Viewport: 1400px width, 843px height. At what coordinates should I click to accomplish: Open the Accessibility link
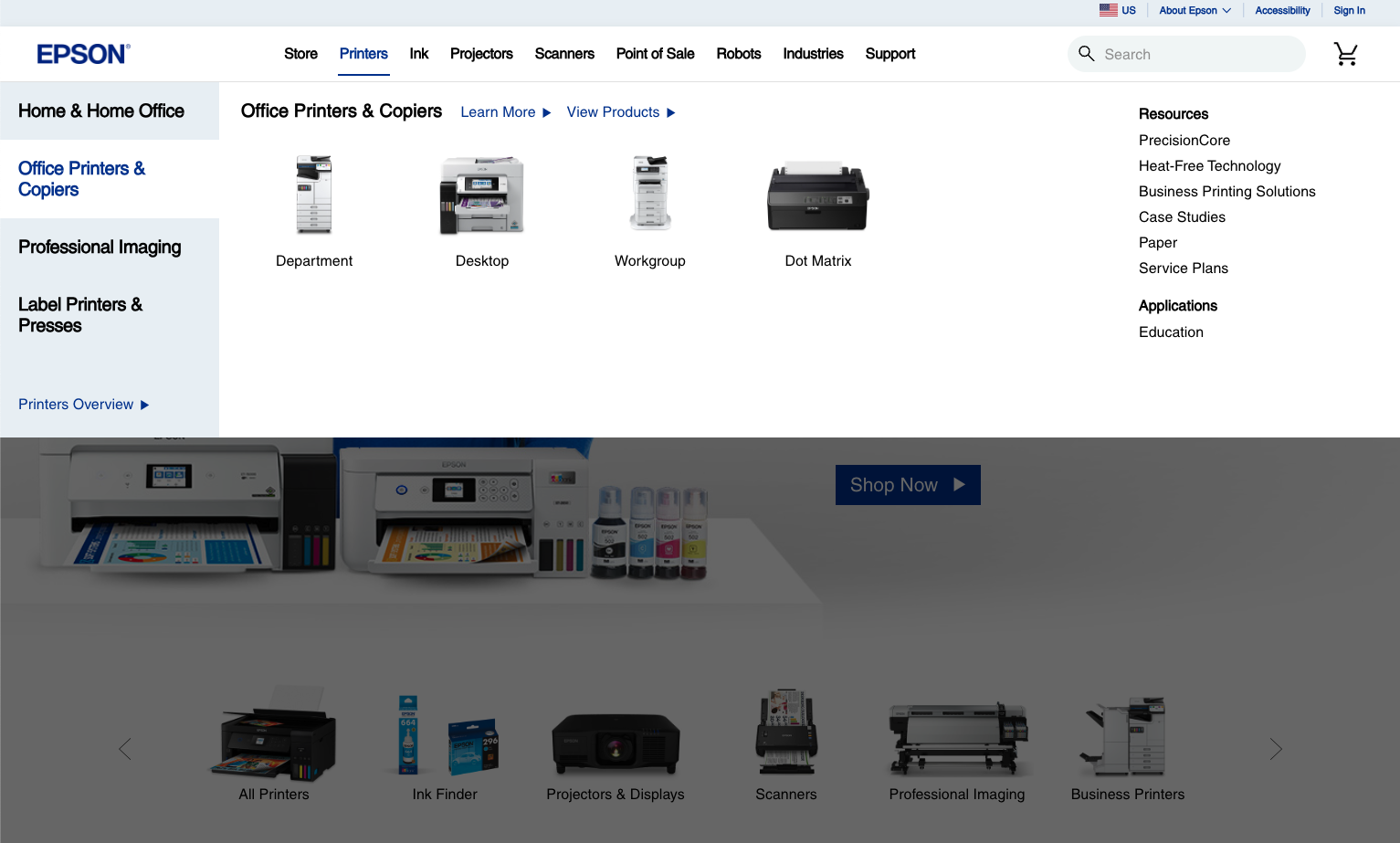1282,11
